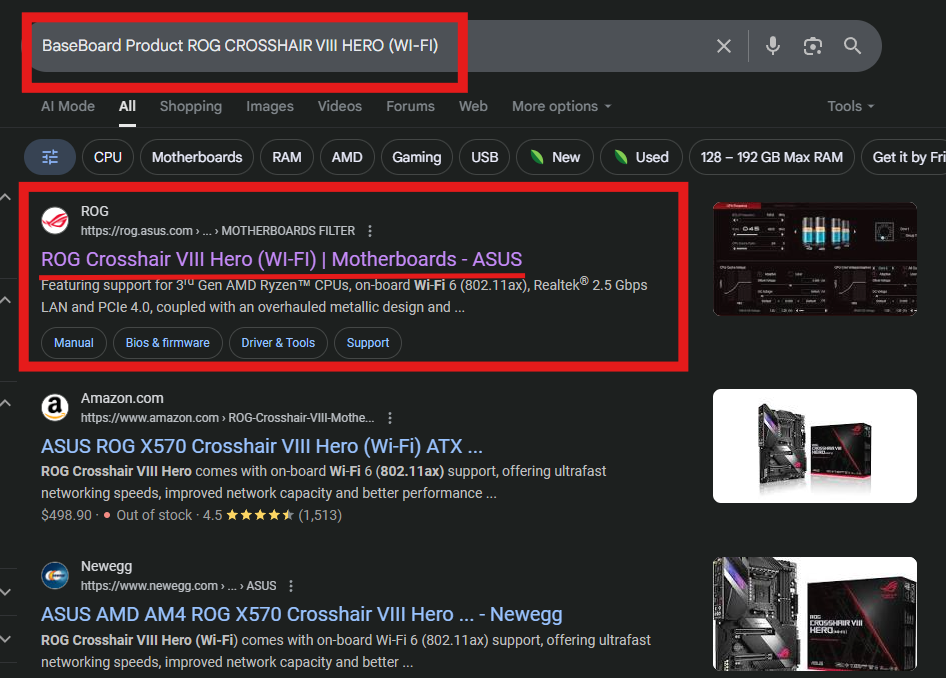Apply the Gaming filter chip

[416, 157]
